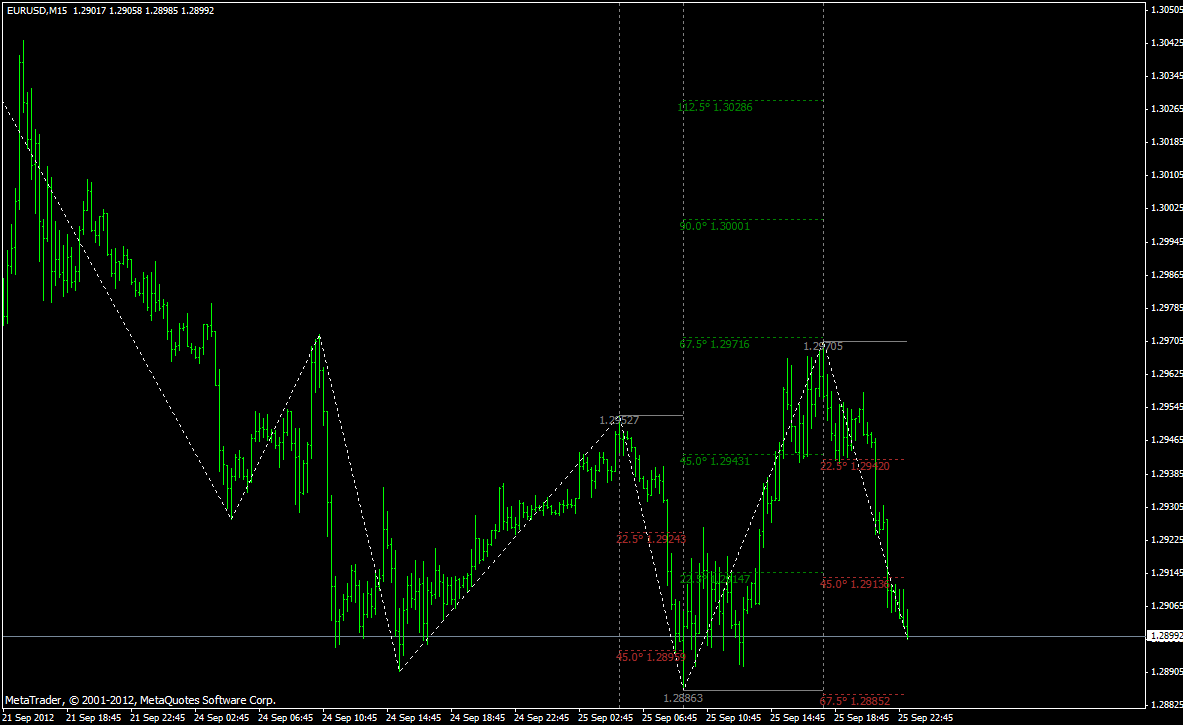This screenshot has width=1183, height=725.
Task: Click price axis value 1.29945
Action: tap(1166, 241)
